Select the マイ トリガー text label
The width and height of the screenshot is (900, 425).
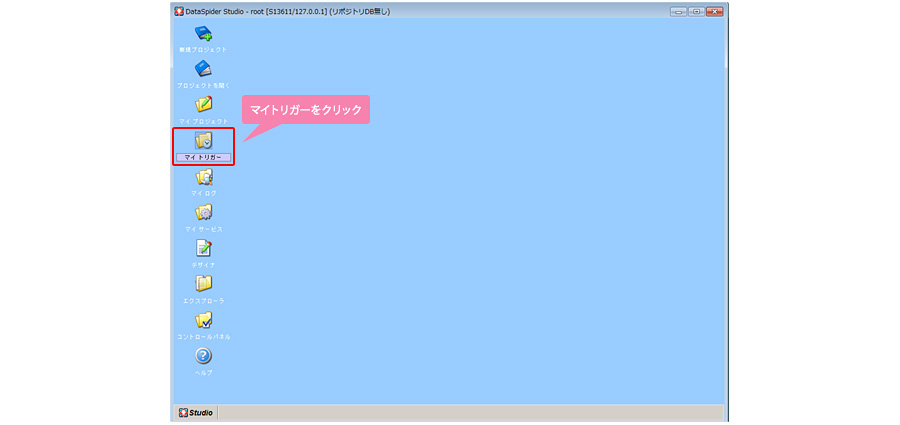click(x=203, y=158)
